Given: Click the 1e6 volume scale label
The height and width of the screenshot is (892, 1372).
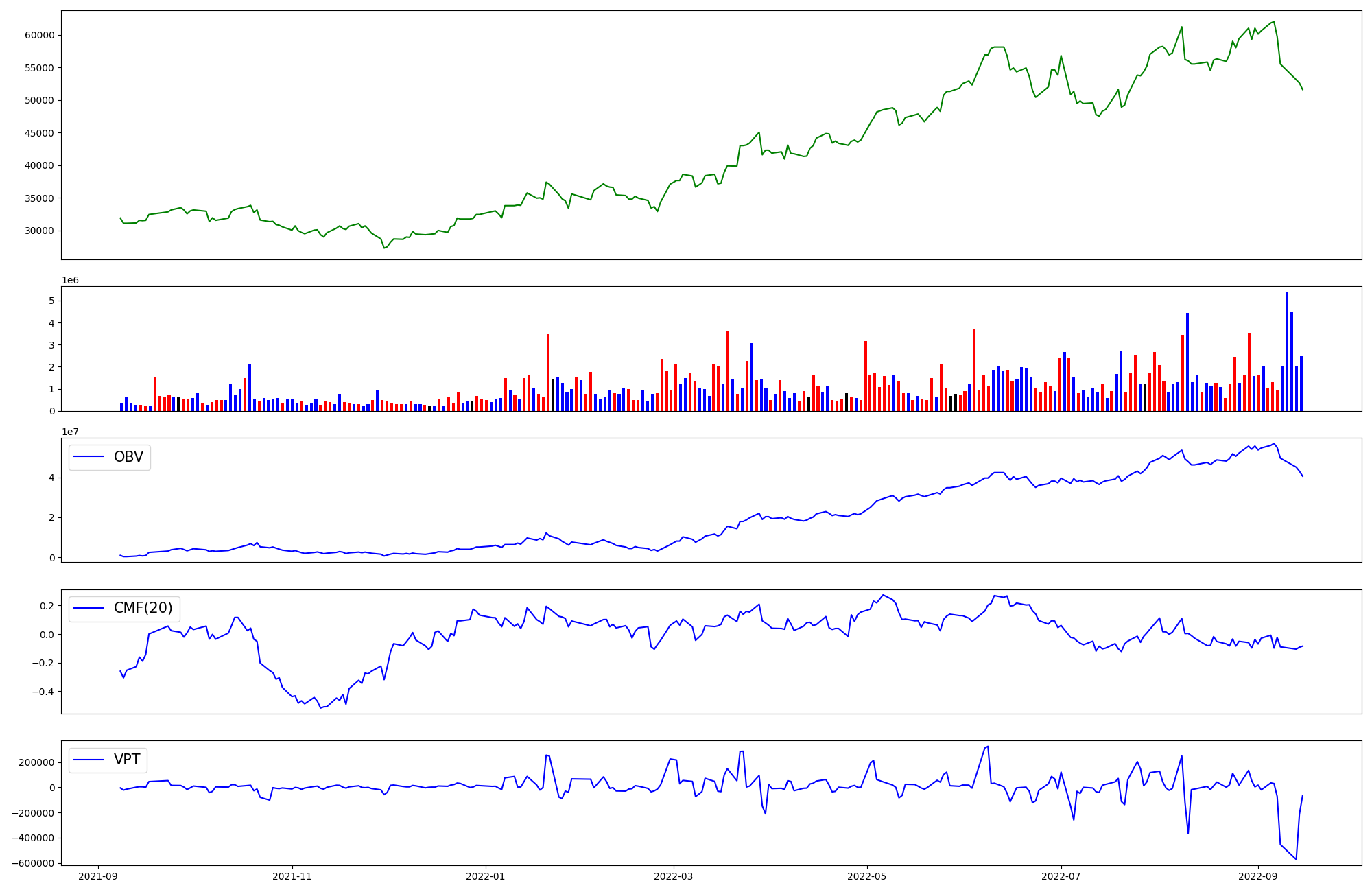Looking at the screenshot, I should coord(70,280).
